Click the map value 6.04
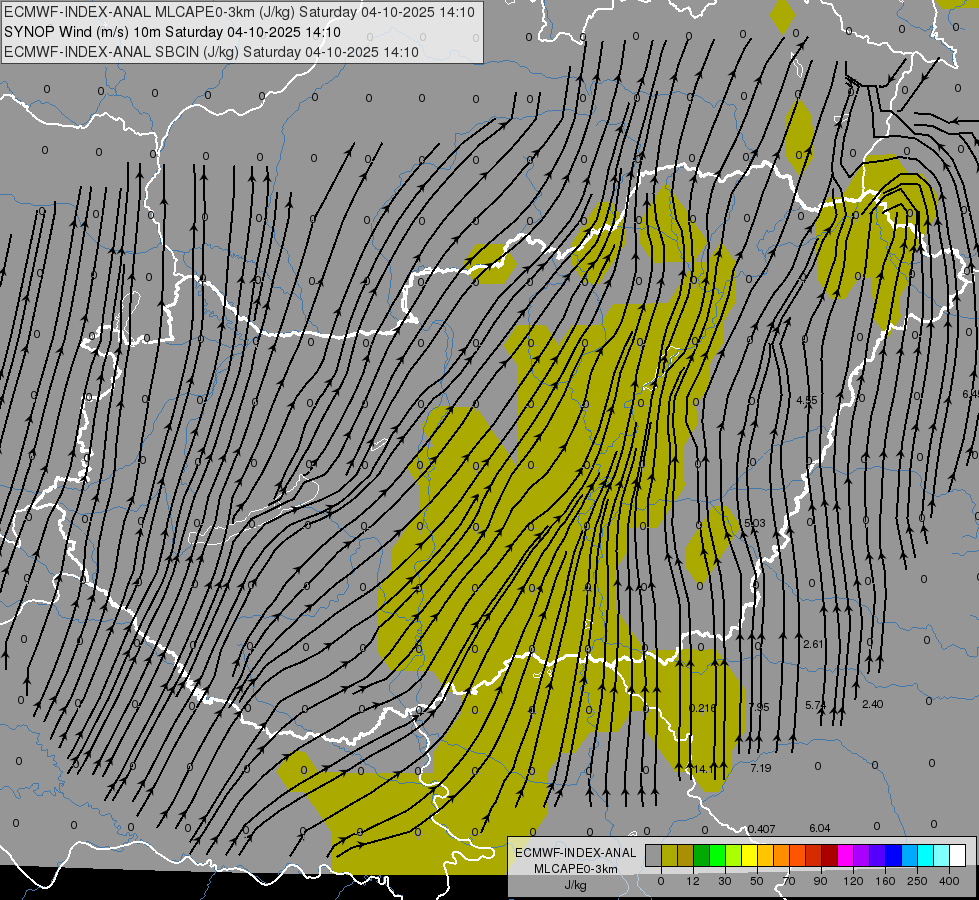 [x=820, y=828]
